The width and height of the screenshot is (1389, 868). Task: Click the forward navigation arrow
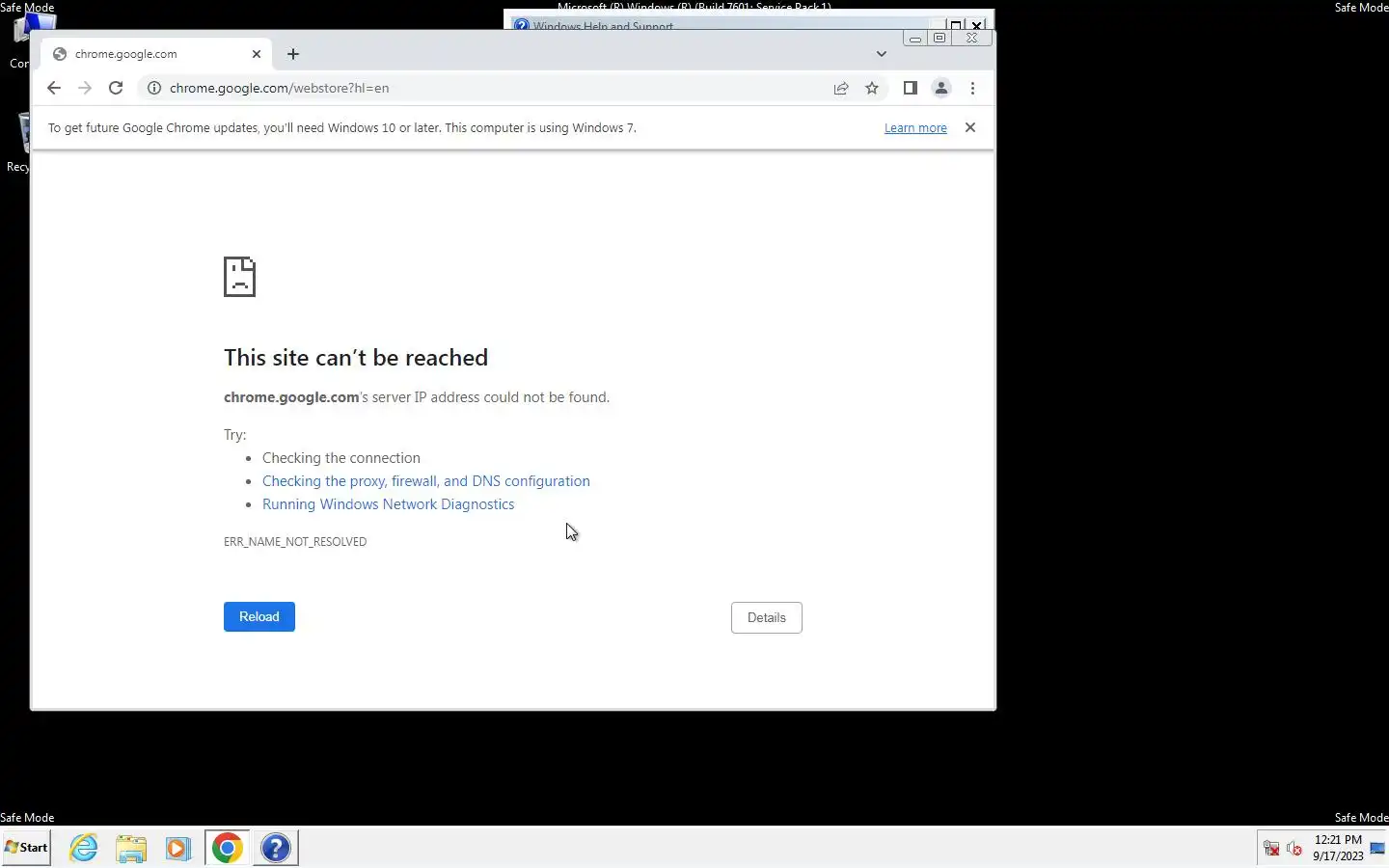[x=85, y=88]
